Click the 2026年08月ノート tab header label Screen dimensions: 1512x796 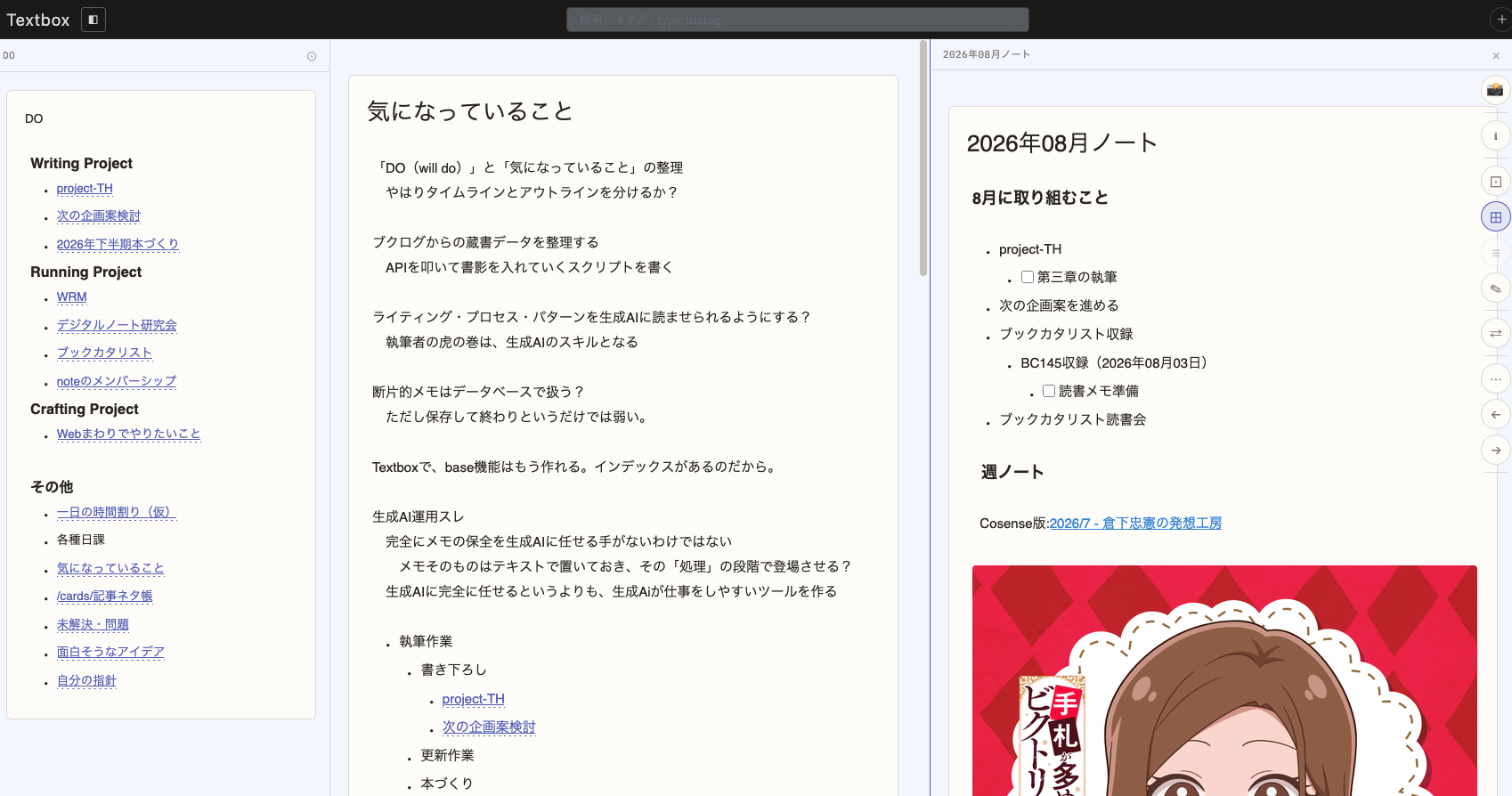987,54
